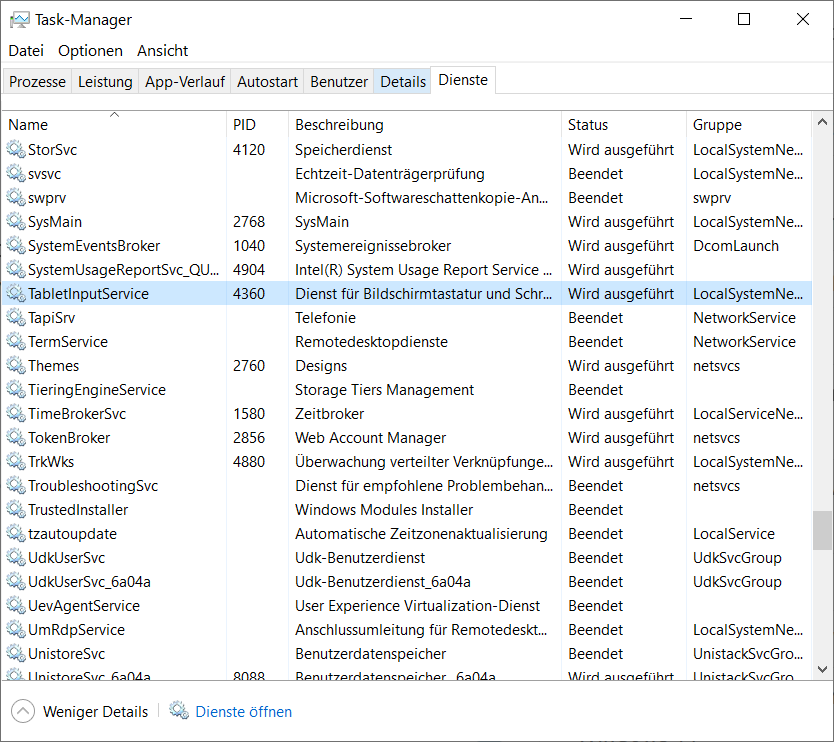Click the Task-Manager icon in title bar

click(x=19, y=20)
